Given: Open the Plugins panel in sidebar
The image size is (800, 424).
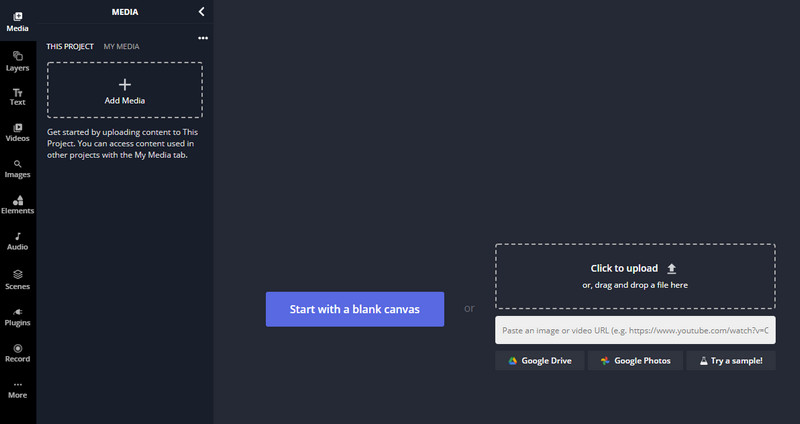Looking at the screenshot, I should coord(17,316).
